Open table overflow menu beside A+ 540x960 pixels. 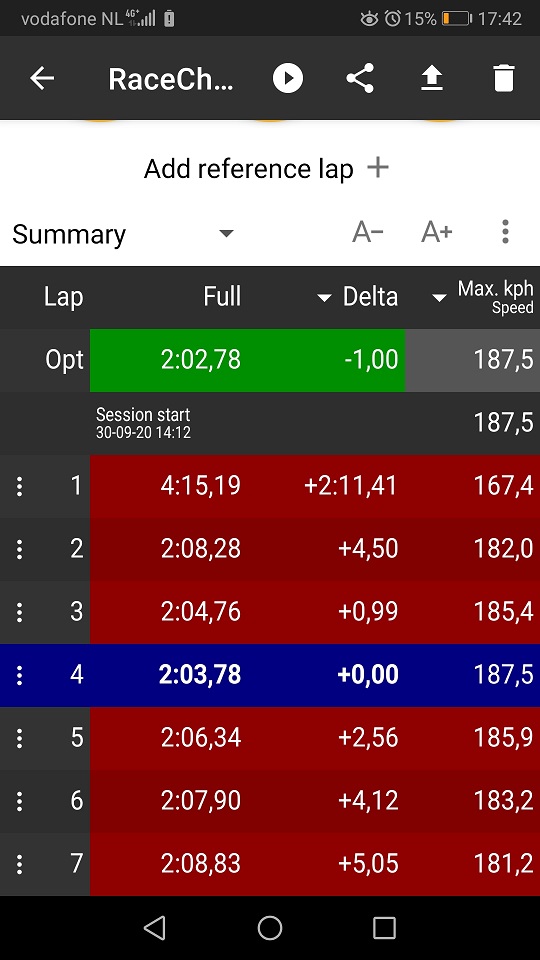click(505, 232)
